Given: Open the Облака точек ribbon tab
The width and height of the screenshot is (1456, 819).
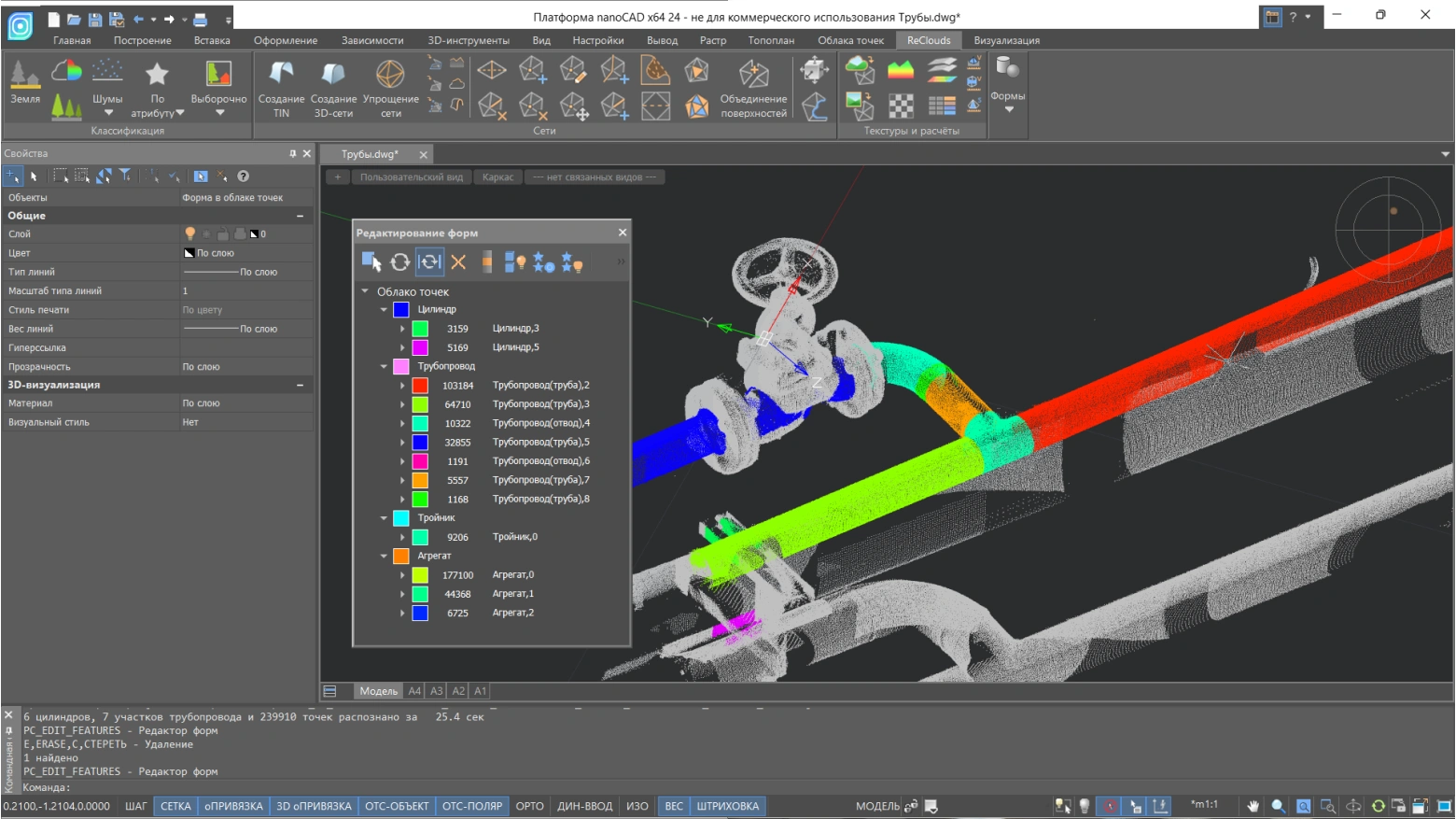Looking at the screenshot, I should (850, 40).
